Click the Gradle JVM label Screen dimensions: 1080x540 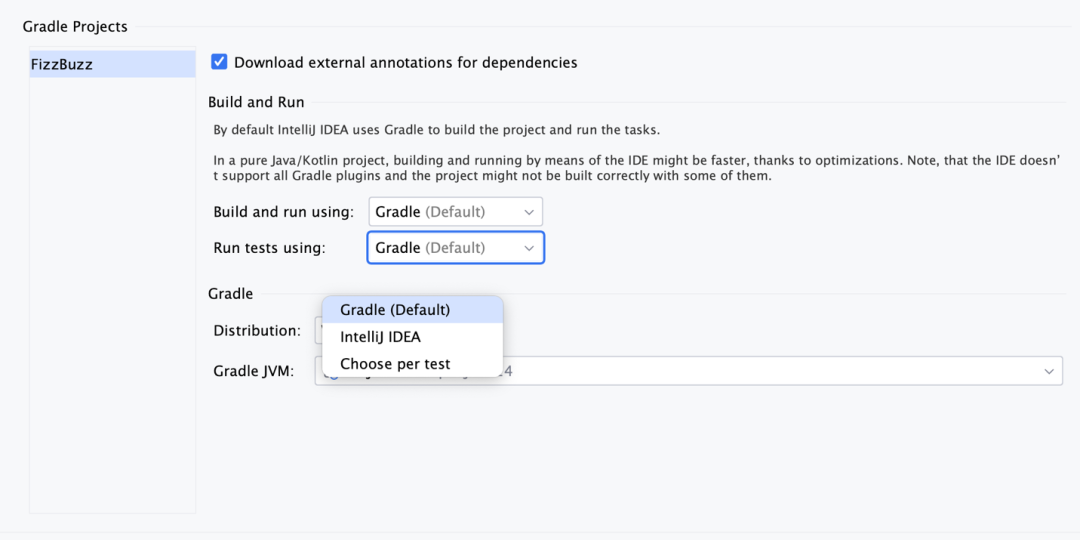254,371
